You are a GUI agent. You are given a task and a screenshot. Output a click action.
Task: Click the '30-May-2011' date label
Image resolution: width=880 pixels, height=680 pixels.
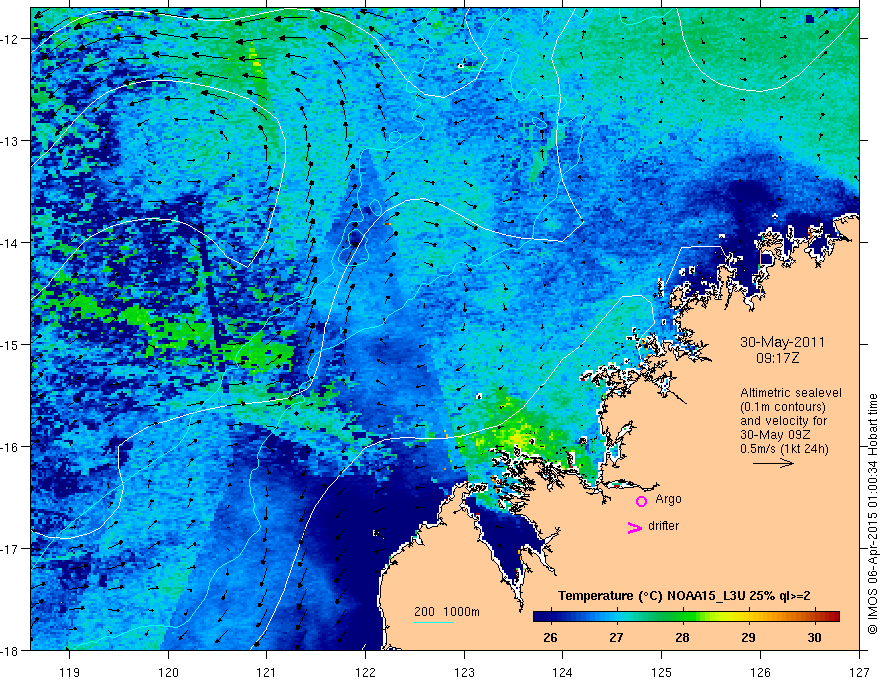coord(782,342)
